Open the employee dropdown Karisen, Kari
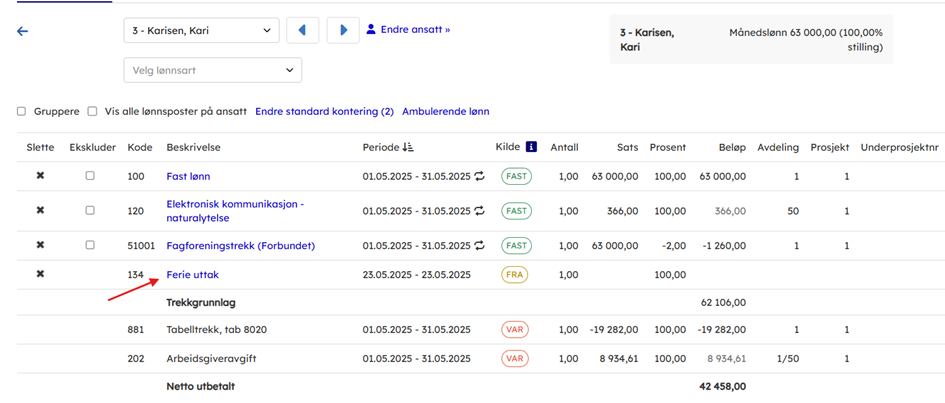 pyautogui.click(x=201, y=31)
